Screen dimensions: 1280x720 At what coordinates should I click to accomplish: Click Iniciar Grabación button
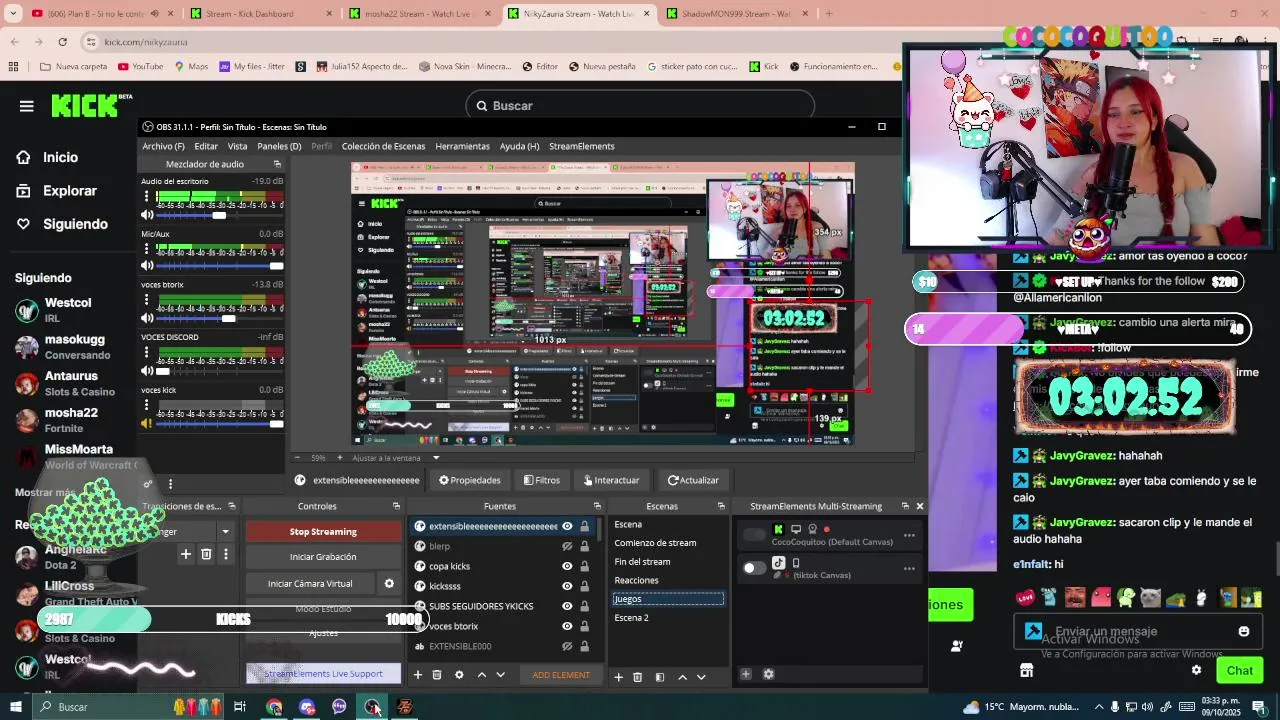click(323, 557)
